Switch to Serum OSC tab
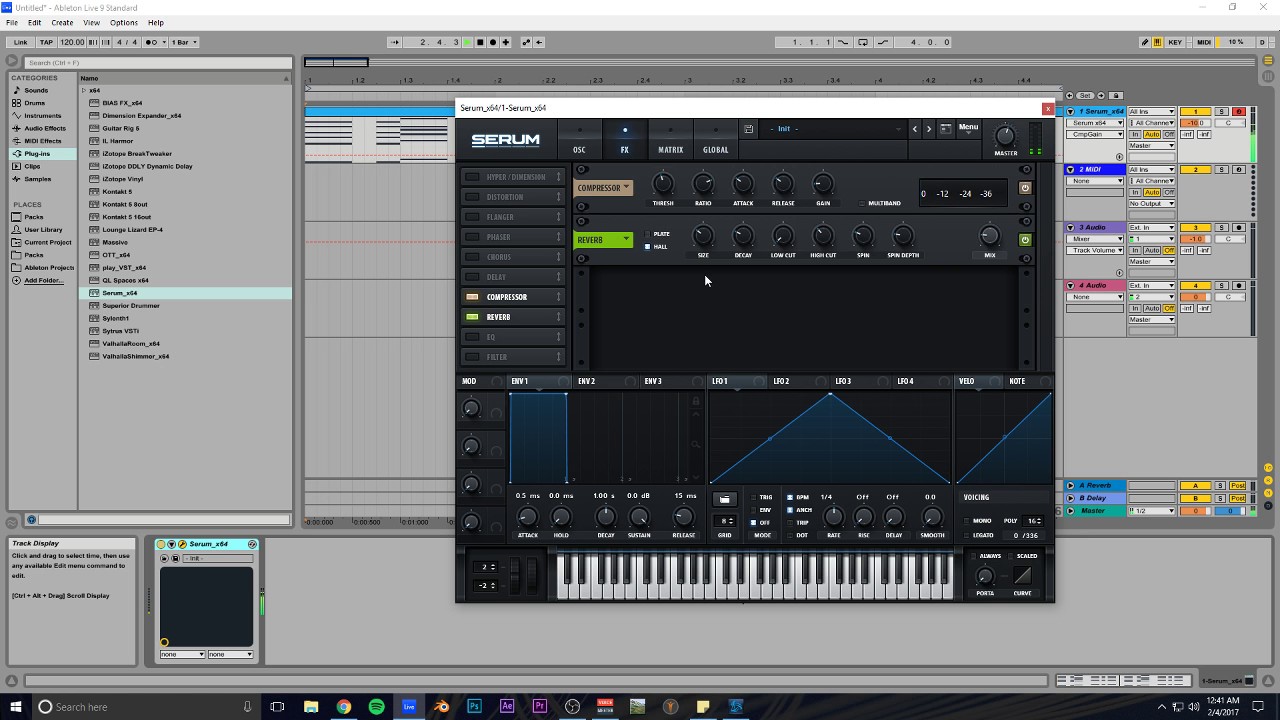This screenshot has height=720, width=1280. (579, 139)
